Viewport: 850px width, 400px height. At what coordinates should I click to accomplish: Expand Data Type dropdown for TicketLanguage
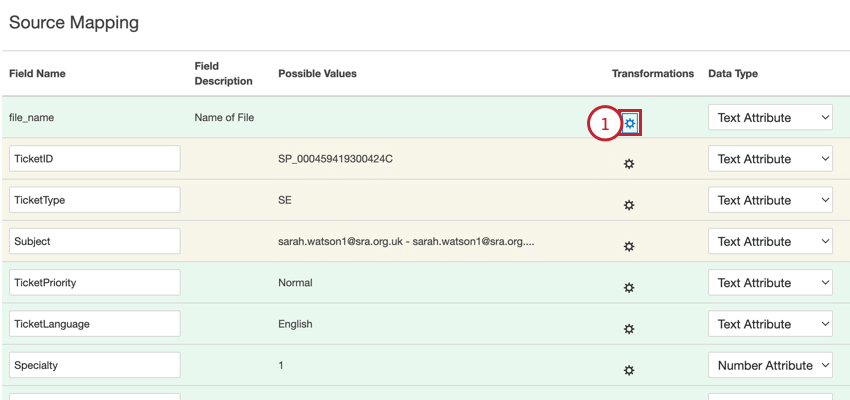point(770,324)
